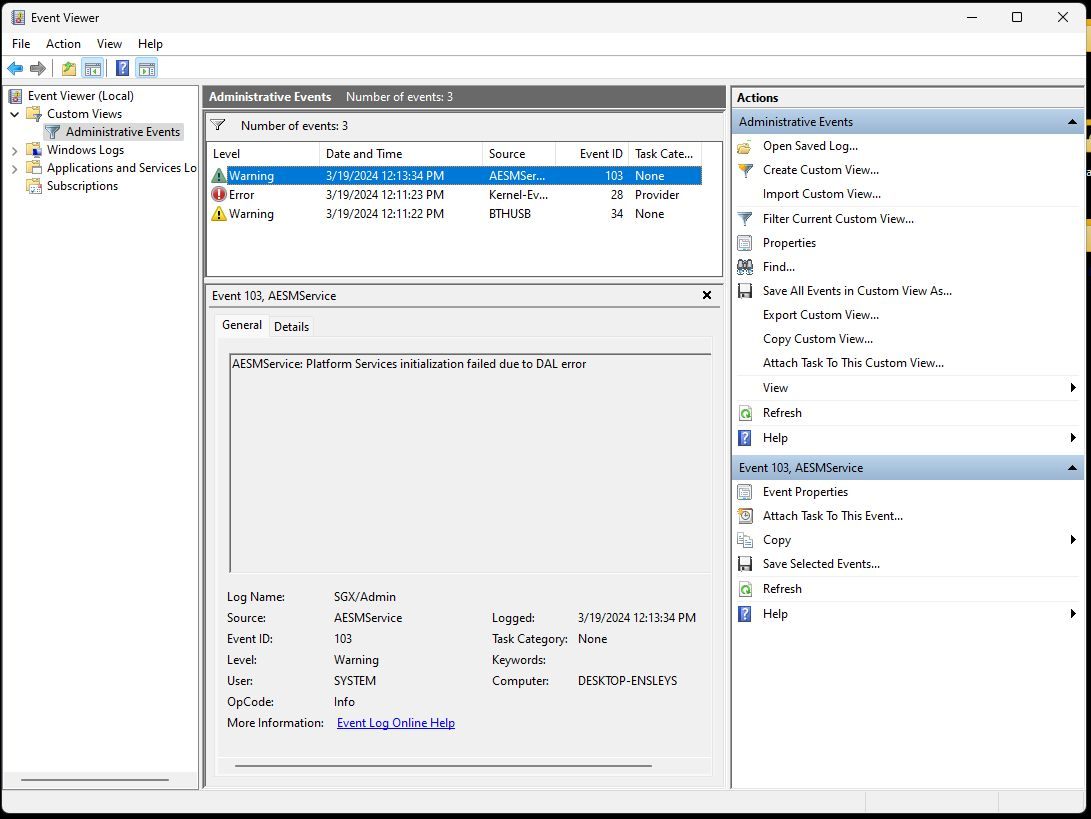Click the blue Help toolbar icon

(x=122, y=68)
